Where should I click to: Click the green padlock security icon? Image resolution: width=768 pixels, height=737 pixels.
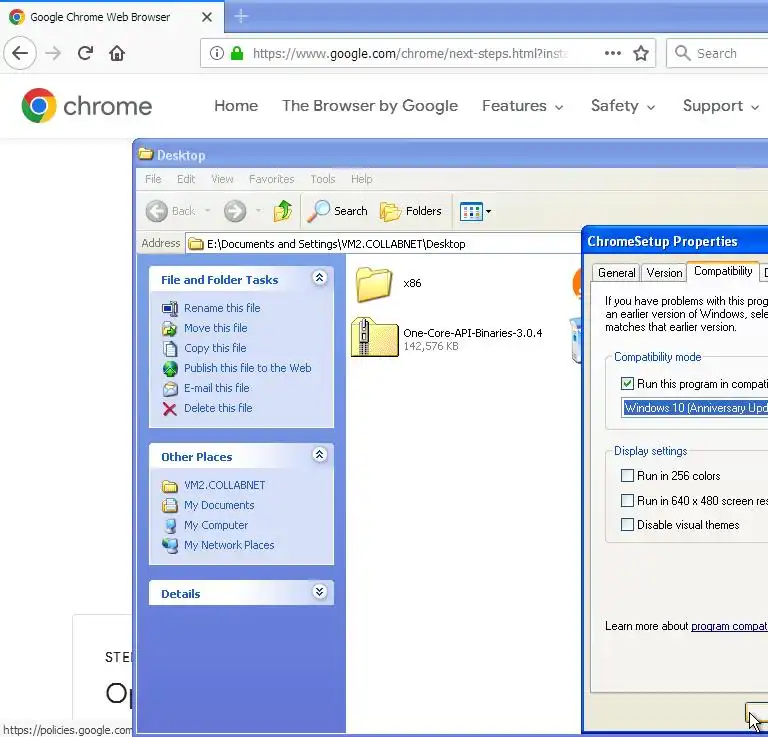[237, 53]
